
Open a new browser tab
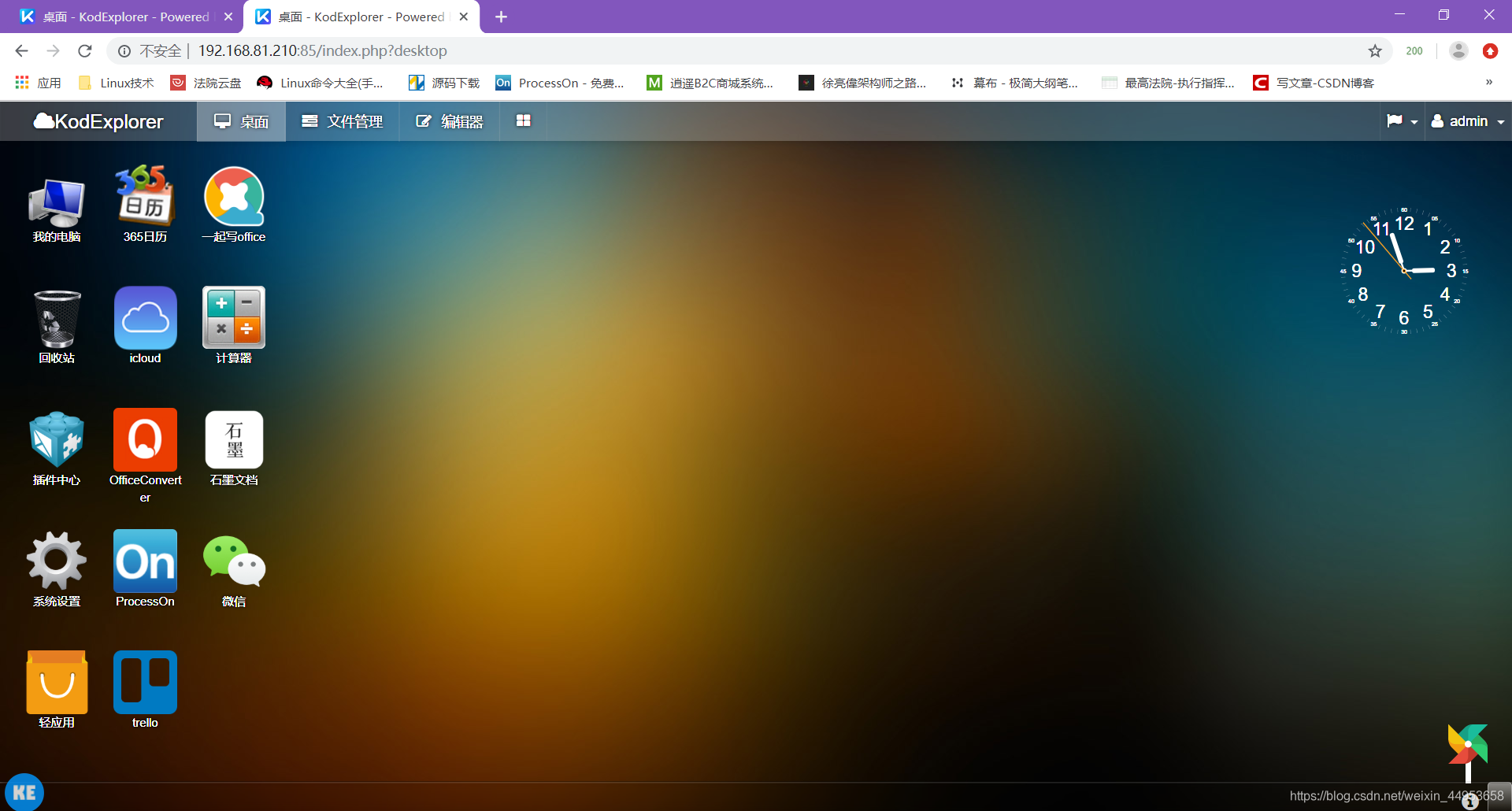click(x=501, y=17)
